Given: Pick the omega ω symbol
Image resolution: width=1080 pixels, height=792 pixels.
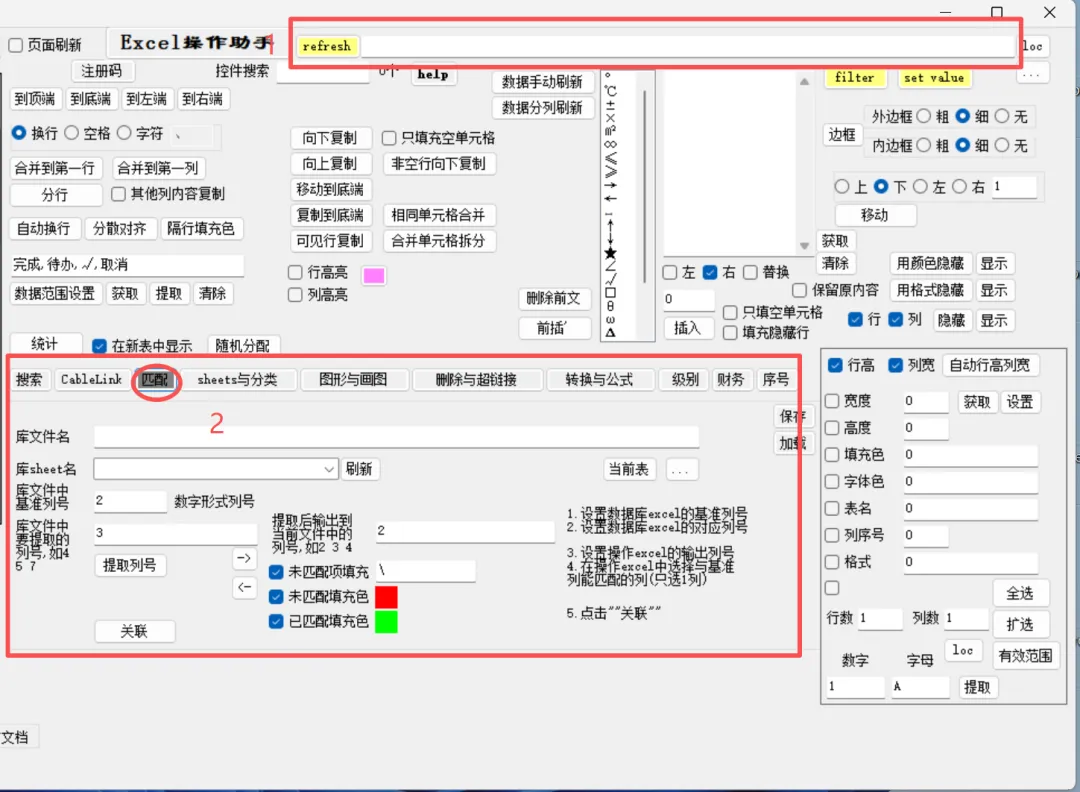Looking at the screenshot, I should pyautogui.click(x=610, y=320).
